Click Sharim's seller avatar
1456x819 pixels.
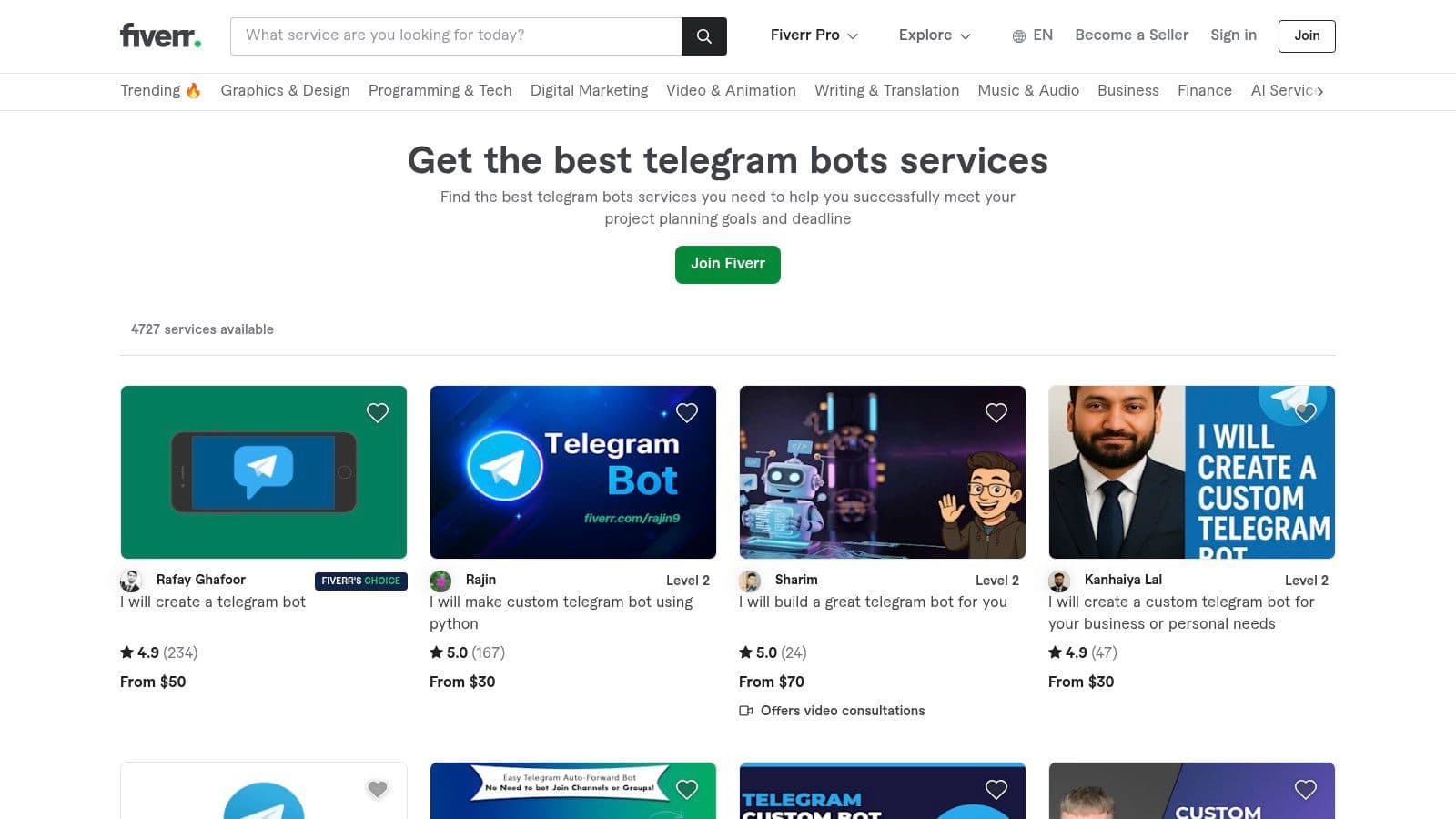(750, 581)
